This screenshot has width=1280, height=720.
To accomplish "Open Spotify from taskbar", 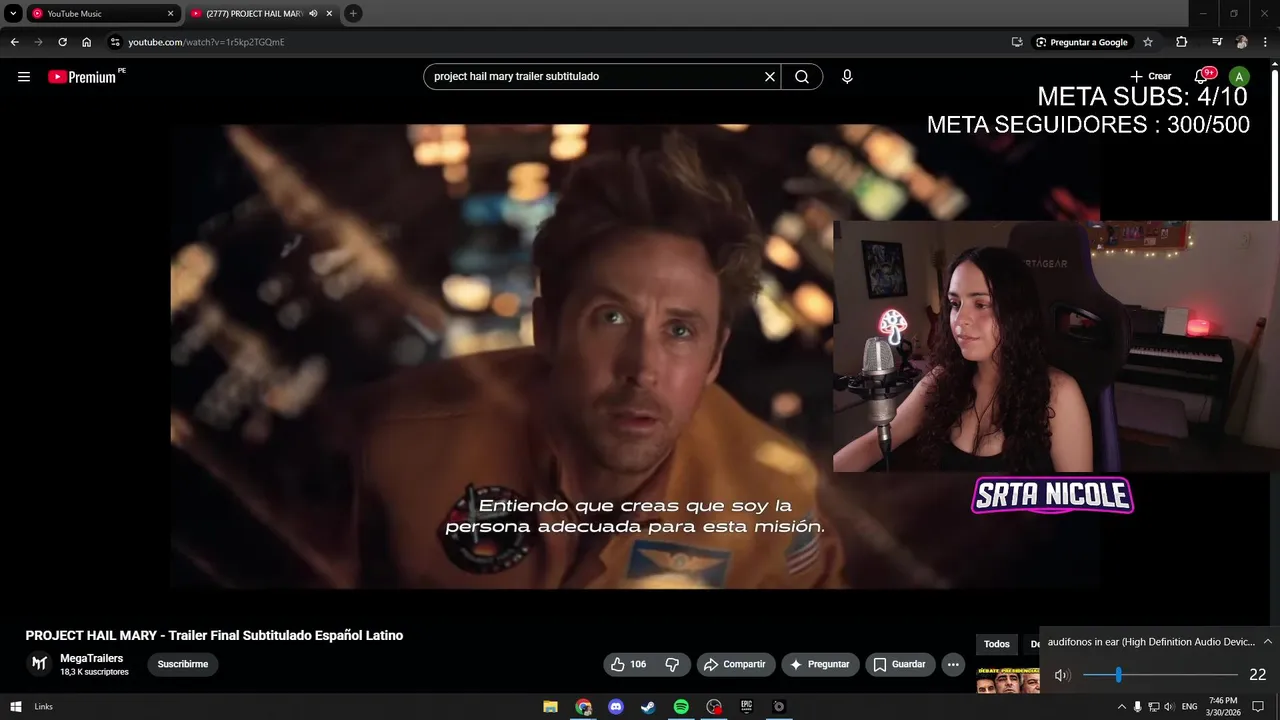I will (x=681, y=707).
